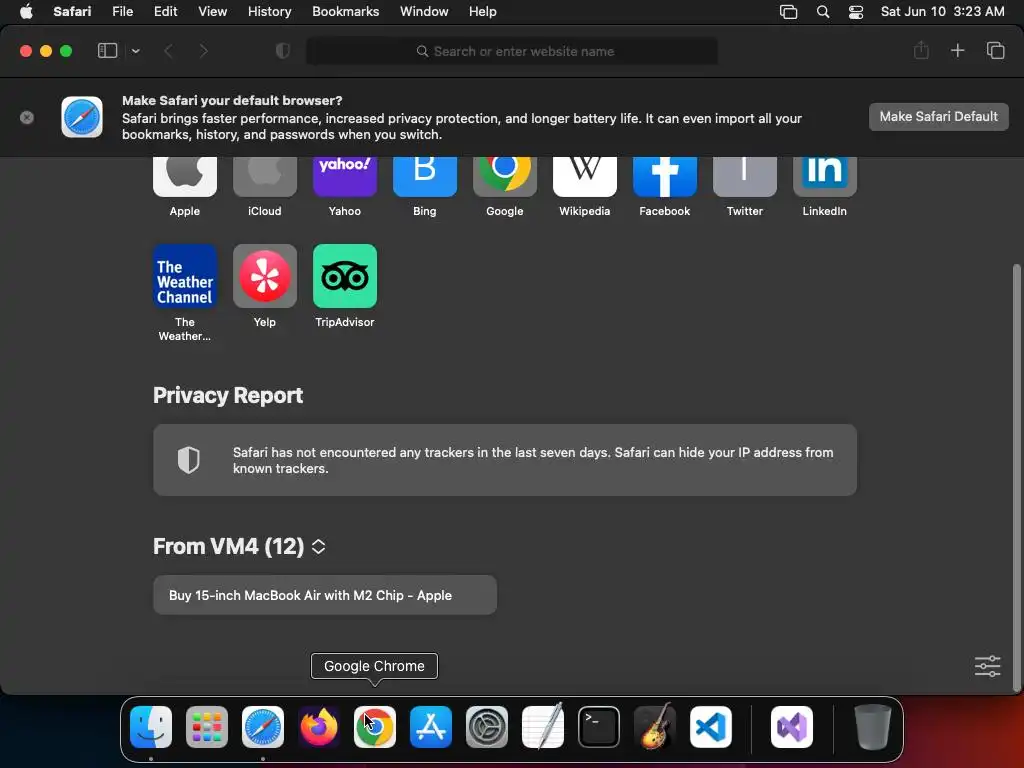Dismiss the default browser banner
This screenshot has height=768, width=1024.
27,118
